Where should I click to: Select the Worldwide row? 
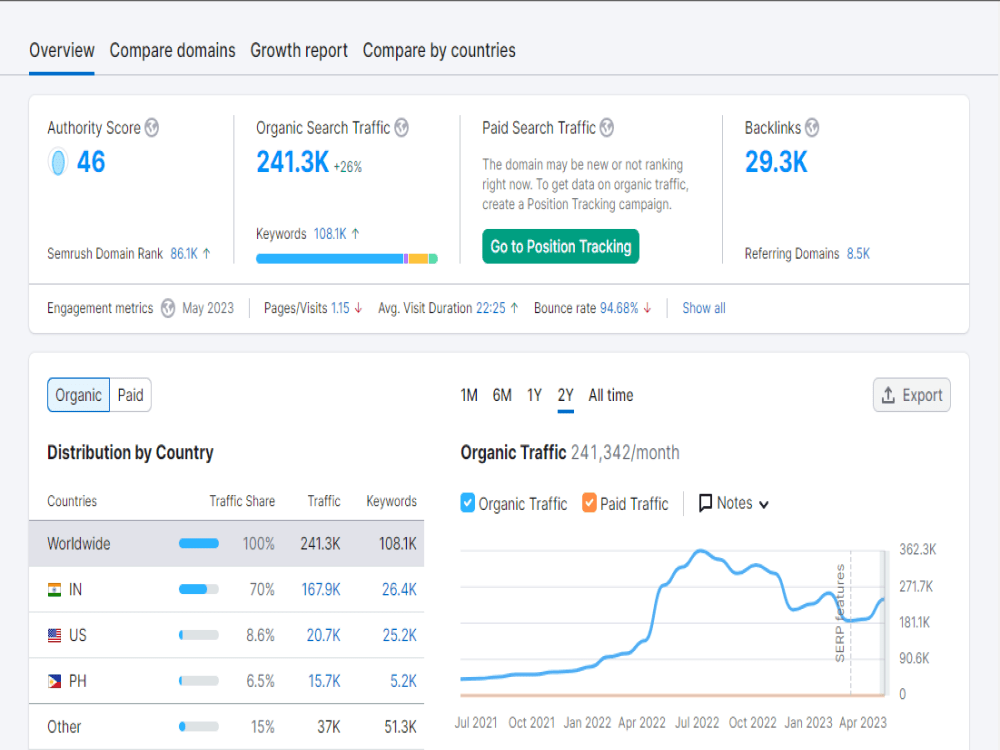[x=226, y=544]
